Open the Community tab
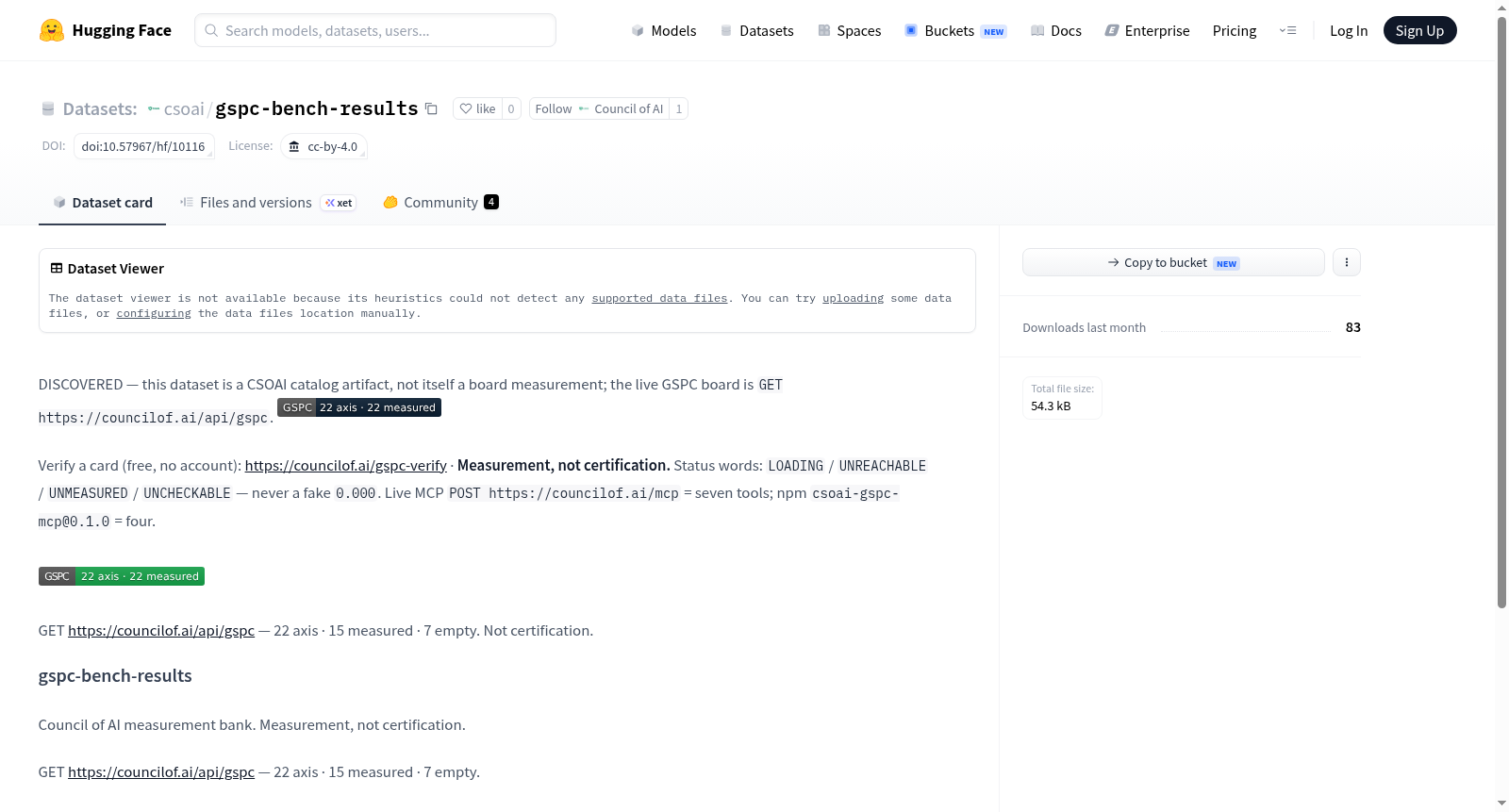This screenshot has height=812, width=1509. coord(440,203)
